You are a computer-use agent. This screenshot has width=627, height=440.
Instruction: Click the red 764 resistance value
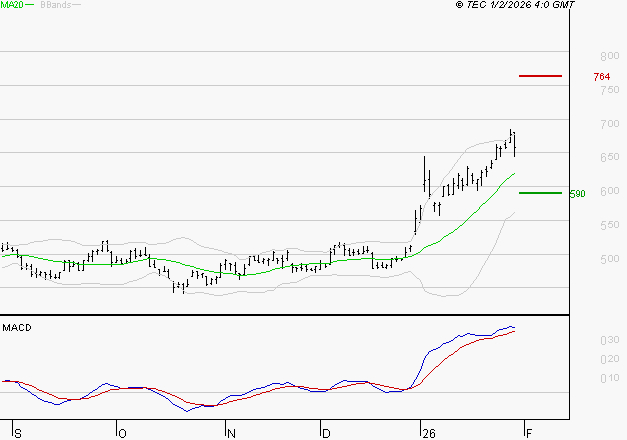(602, 76)
